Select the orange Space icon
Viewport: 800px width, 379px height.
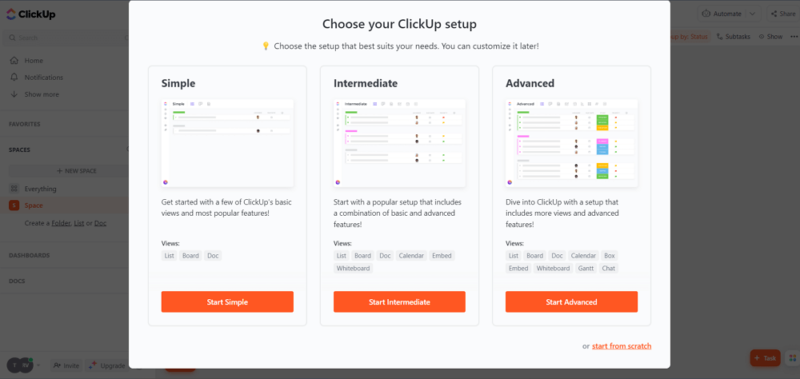(14, 205)
